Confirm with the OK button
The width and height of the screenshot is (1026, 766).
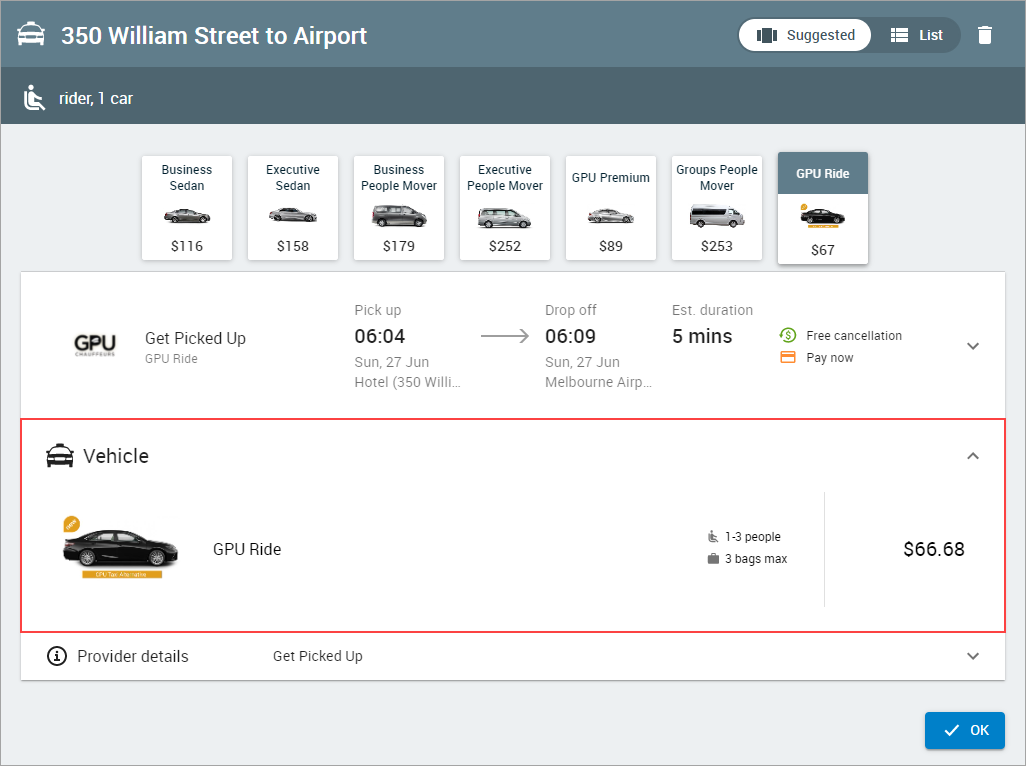[964, 730]
